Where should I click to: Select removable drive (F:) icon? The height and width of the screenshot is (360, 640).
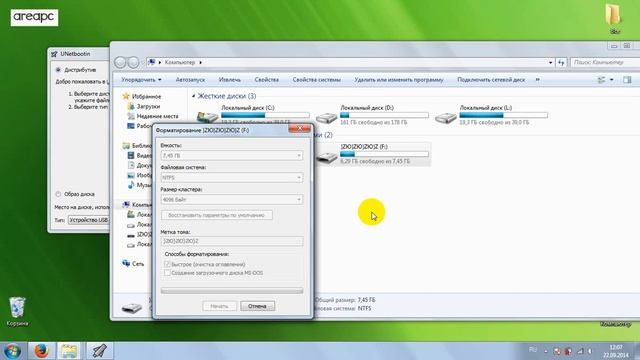[327, 157]
